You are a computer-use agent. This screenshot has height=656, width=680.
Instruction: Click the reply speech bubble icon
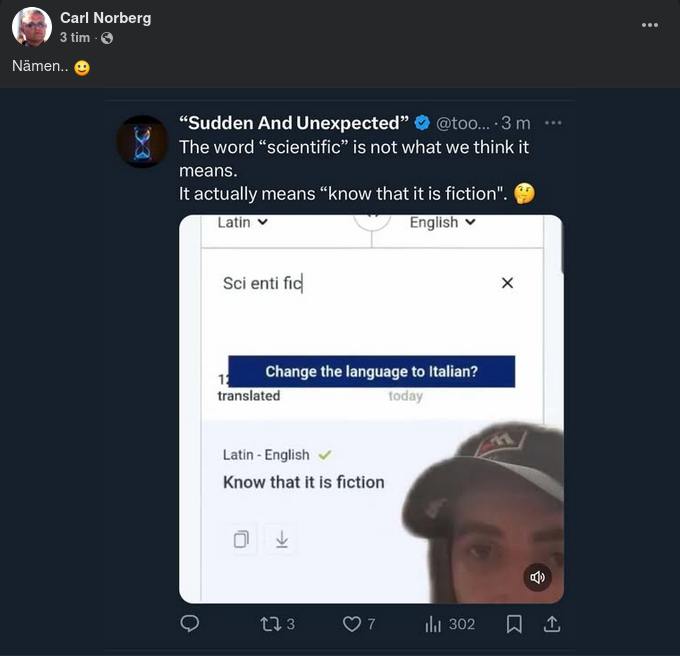point(189,624)
